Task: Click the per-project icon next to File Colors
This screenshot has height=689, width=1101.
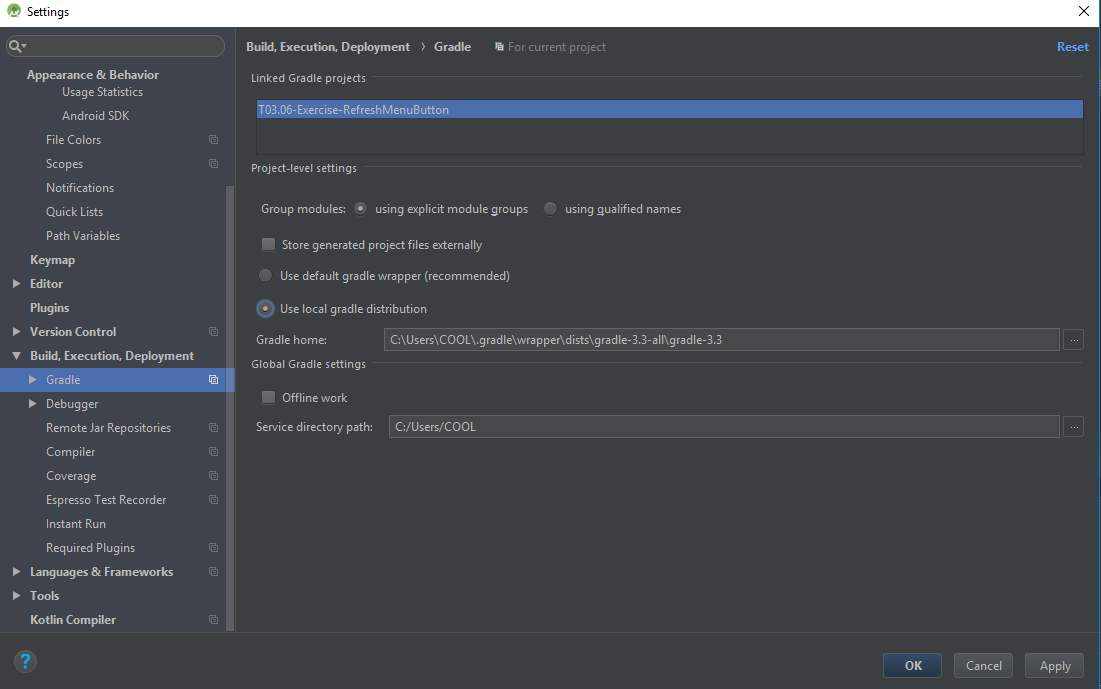Action: [x=212, y=139]
